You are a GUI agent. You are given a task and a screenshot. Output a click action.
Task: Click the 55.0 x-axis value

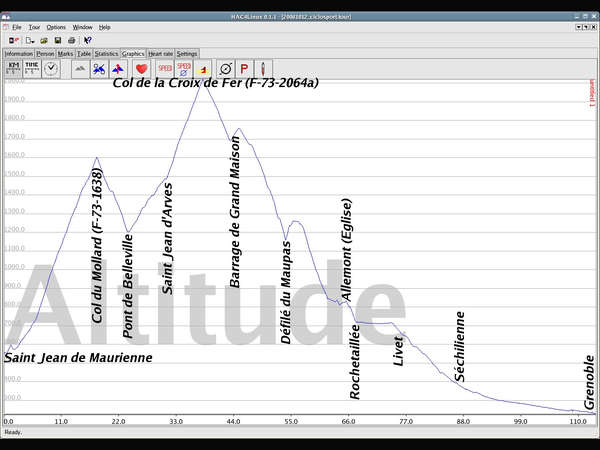point(291,422)
